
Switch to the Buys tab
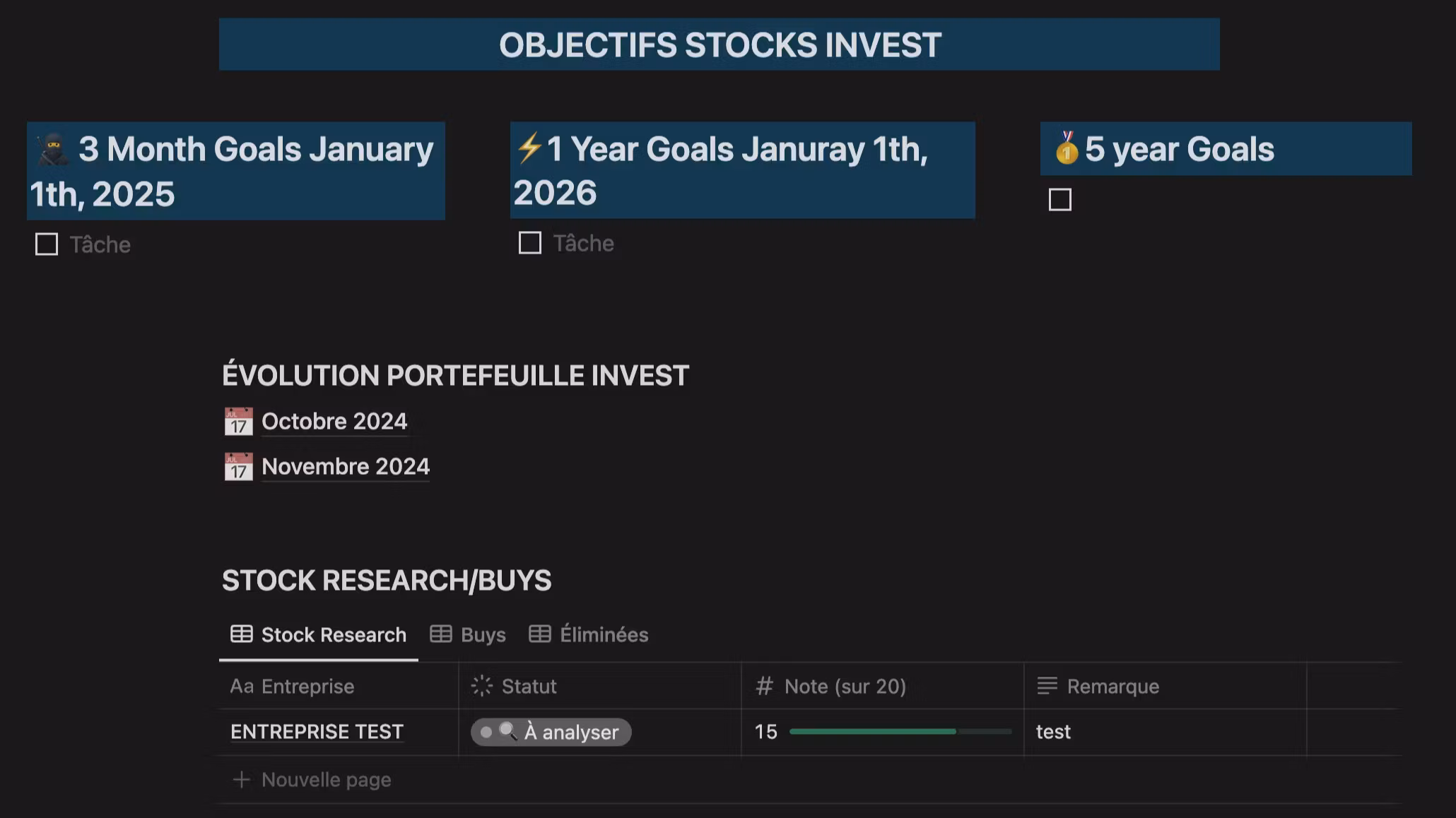(x=469, y=634)
